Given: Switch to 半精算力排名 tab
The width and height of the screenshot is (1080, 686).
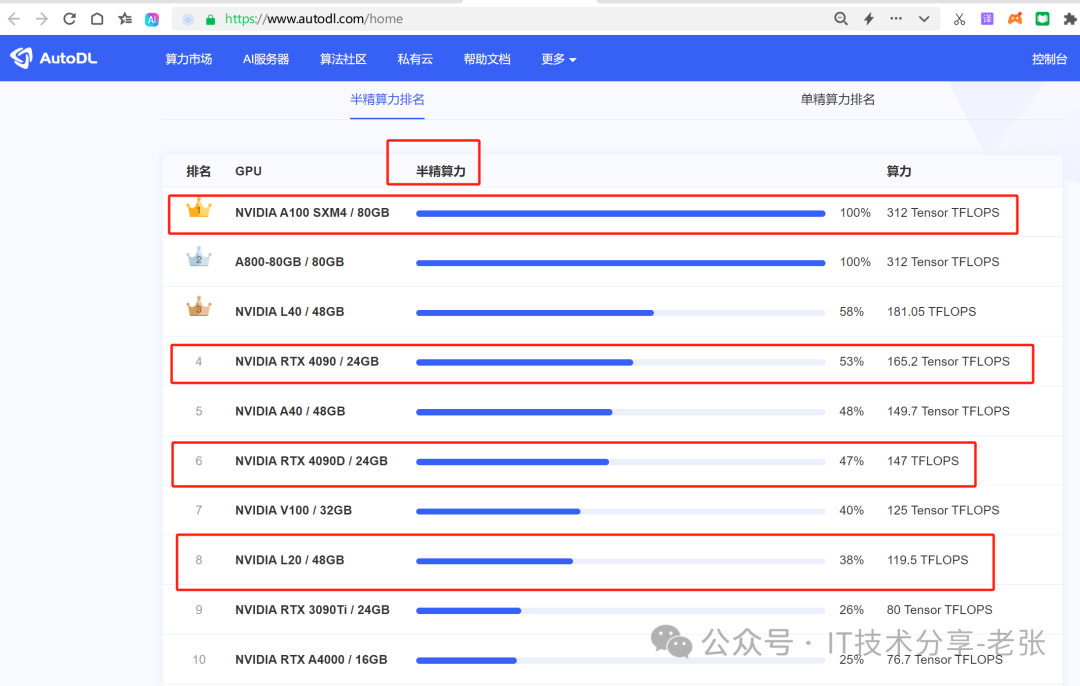Looking at the screenshot, I should pos(387,99).
